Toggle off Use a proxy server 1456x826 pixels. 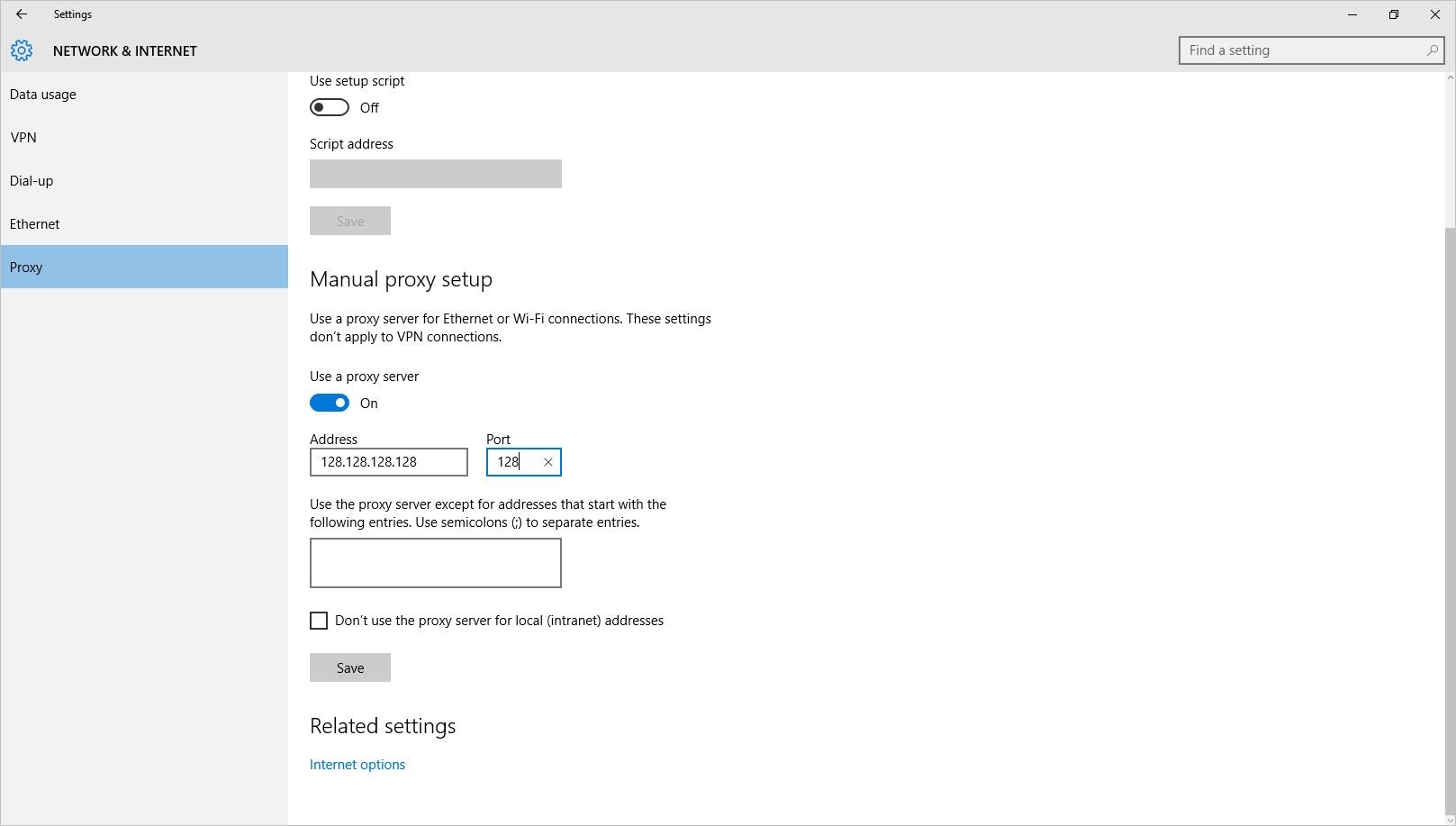[330, 403]
